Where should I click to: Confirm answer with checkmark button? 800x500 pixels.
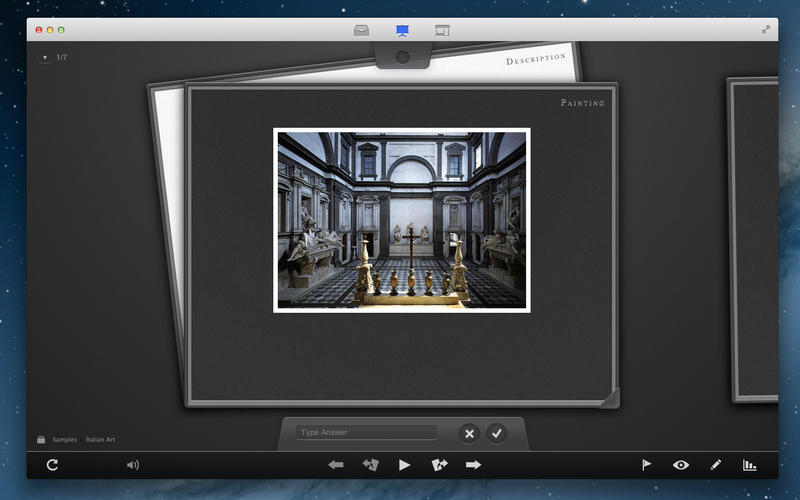pos(496,434)
